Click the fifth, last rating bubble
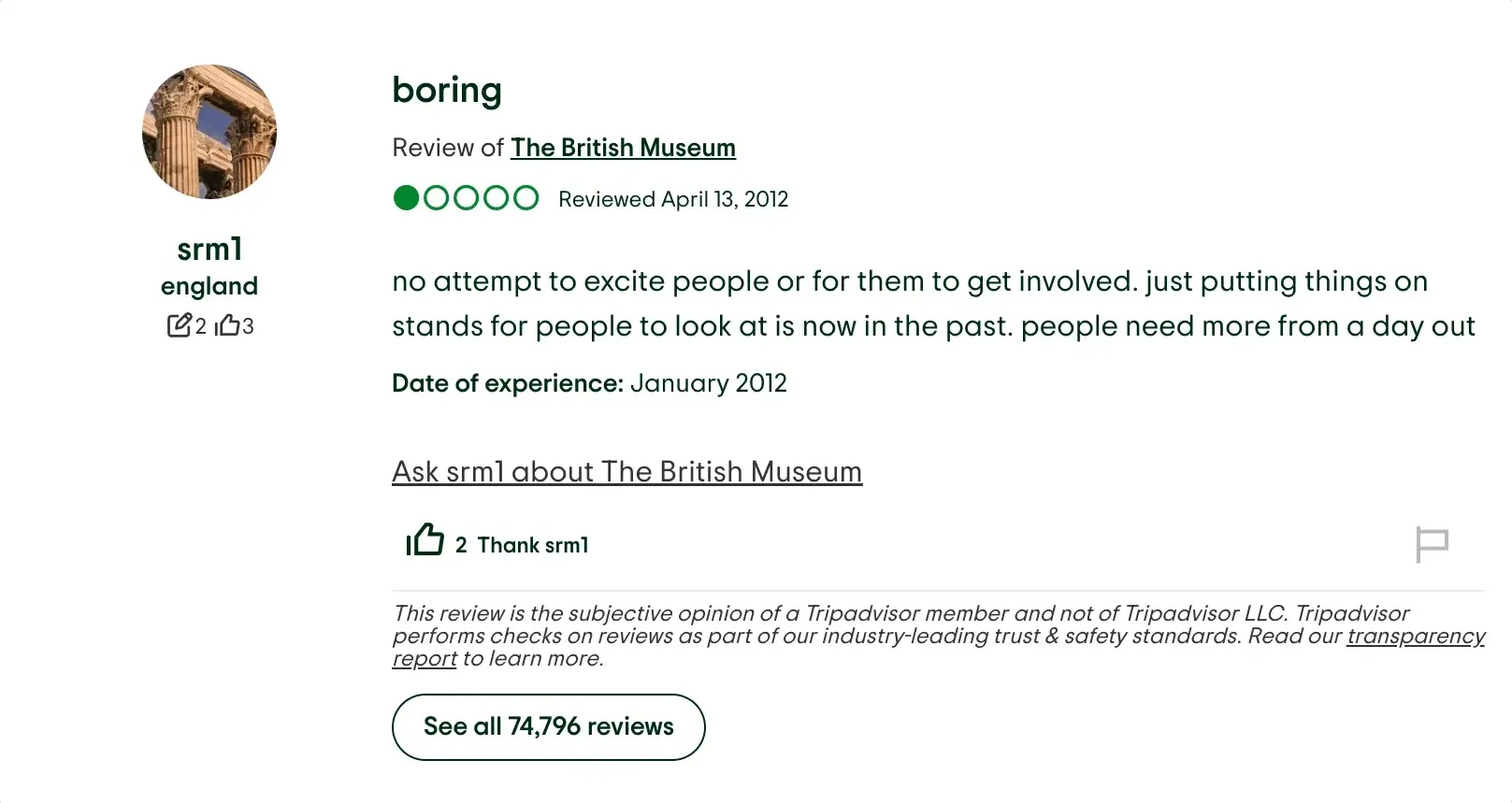 coord(526,198)
